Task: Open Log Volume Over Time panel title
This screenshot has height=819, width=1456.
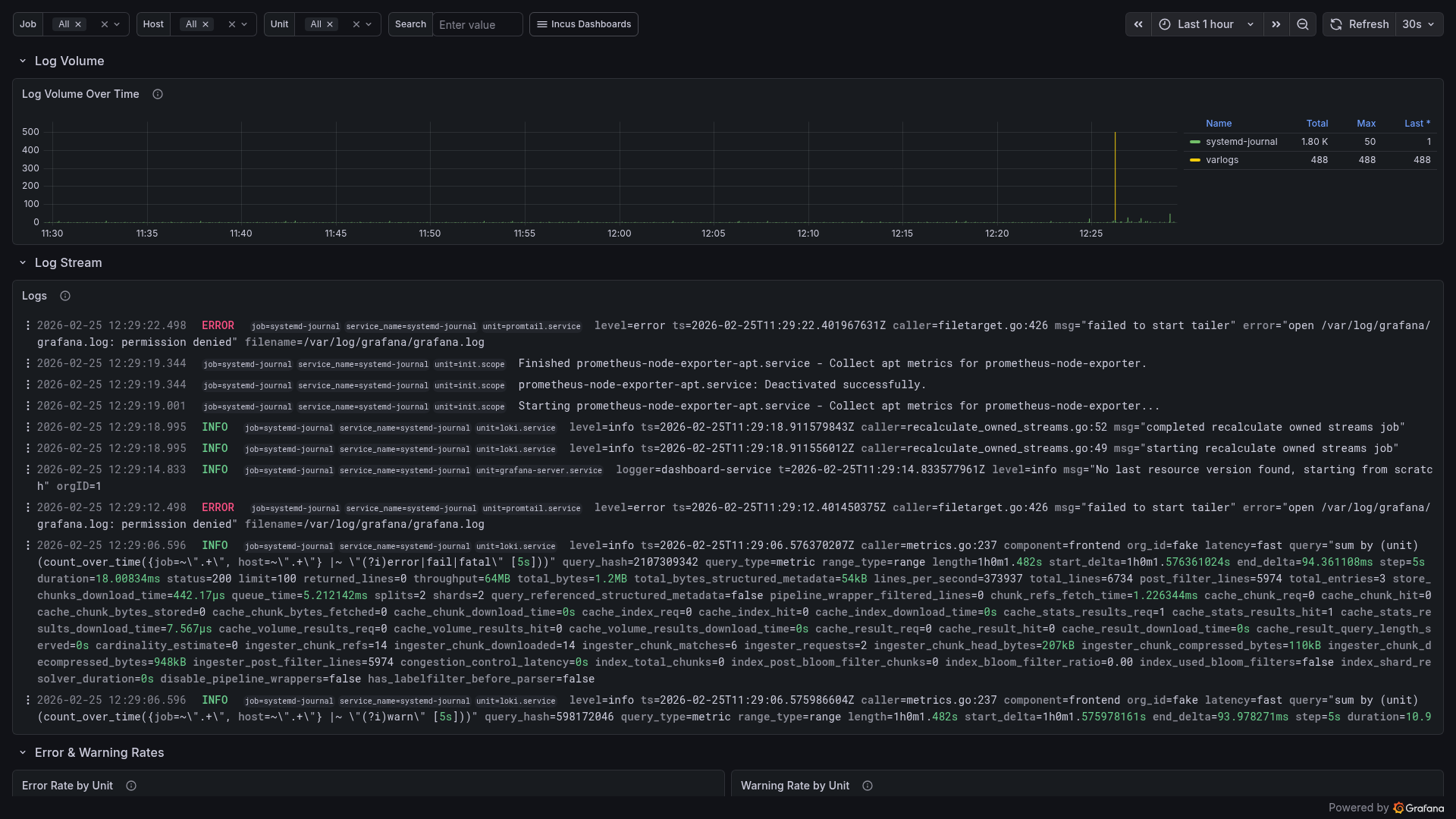Action: tap(80, 94)
